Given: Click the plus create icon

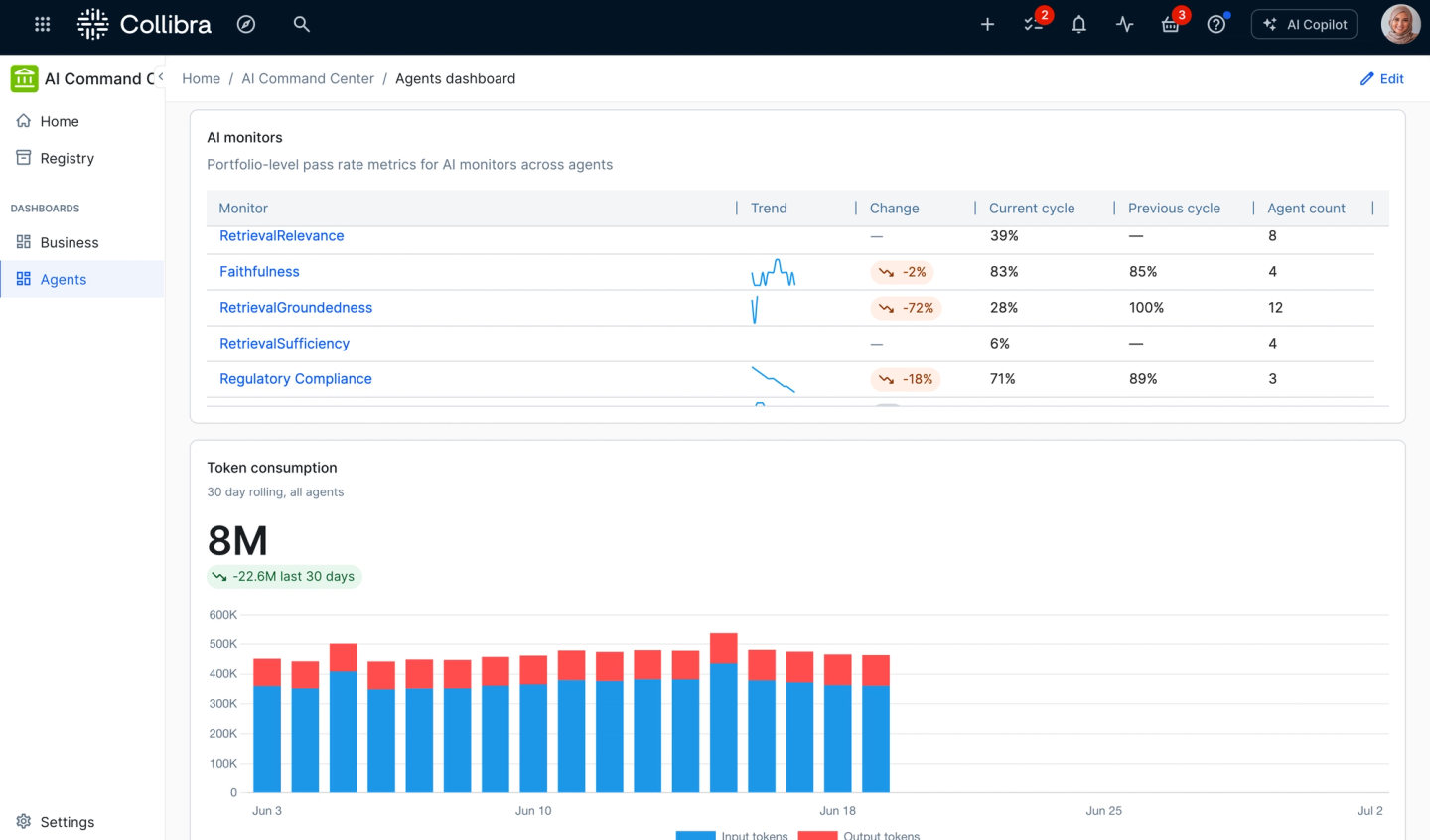Looking at the screenshot, I should point(987,24).
